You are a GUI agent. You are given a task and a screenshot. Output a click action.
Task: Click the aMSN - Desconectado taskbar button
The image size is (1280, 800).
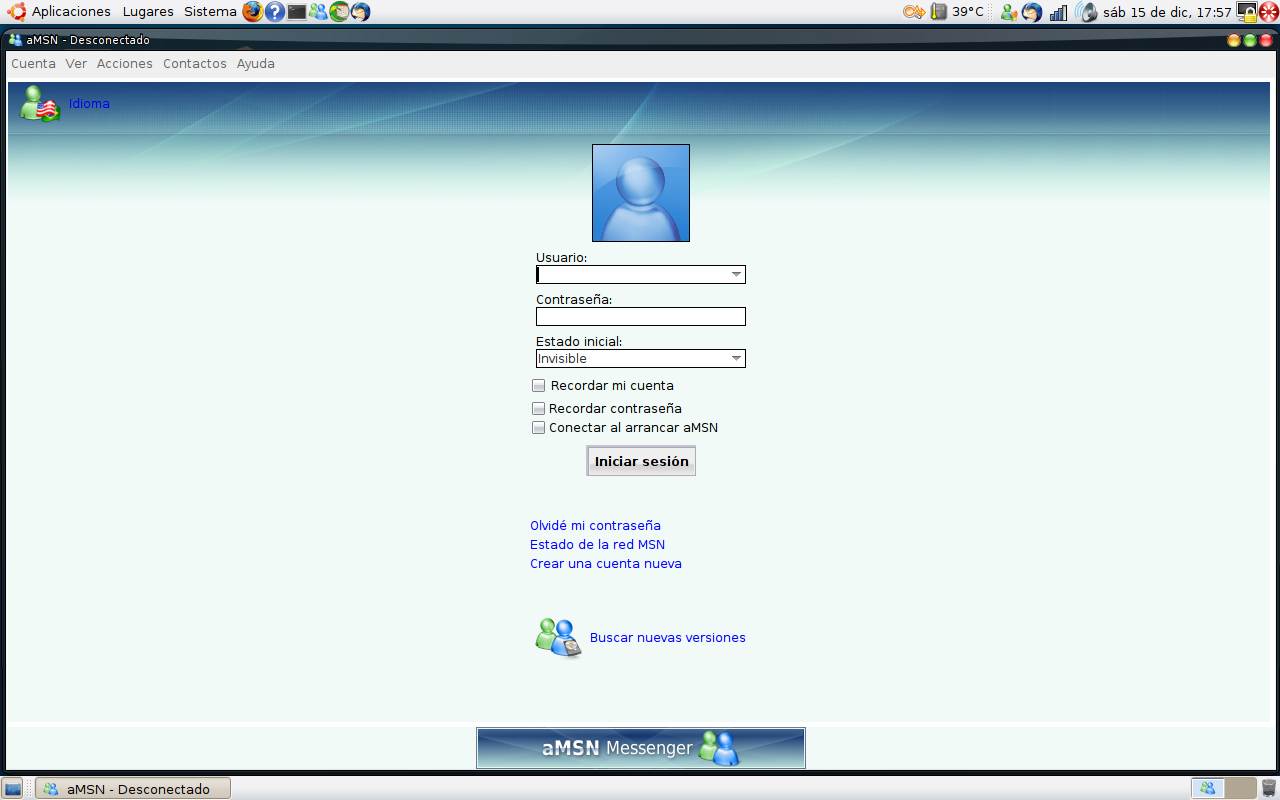click(x=133, y=789)
